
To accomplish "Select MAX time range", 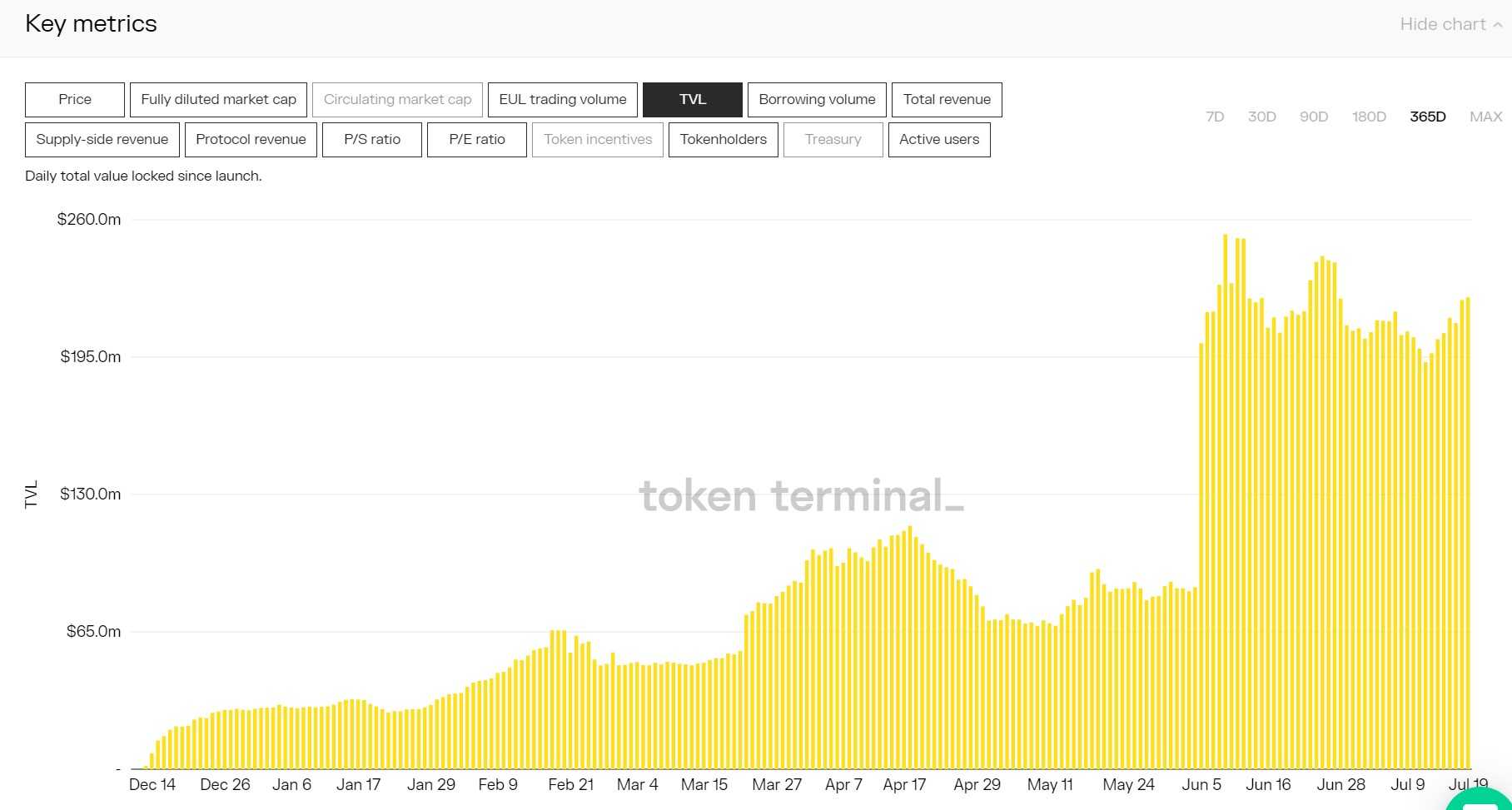I will [x=1485, y=117].
